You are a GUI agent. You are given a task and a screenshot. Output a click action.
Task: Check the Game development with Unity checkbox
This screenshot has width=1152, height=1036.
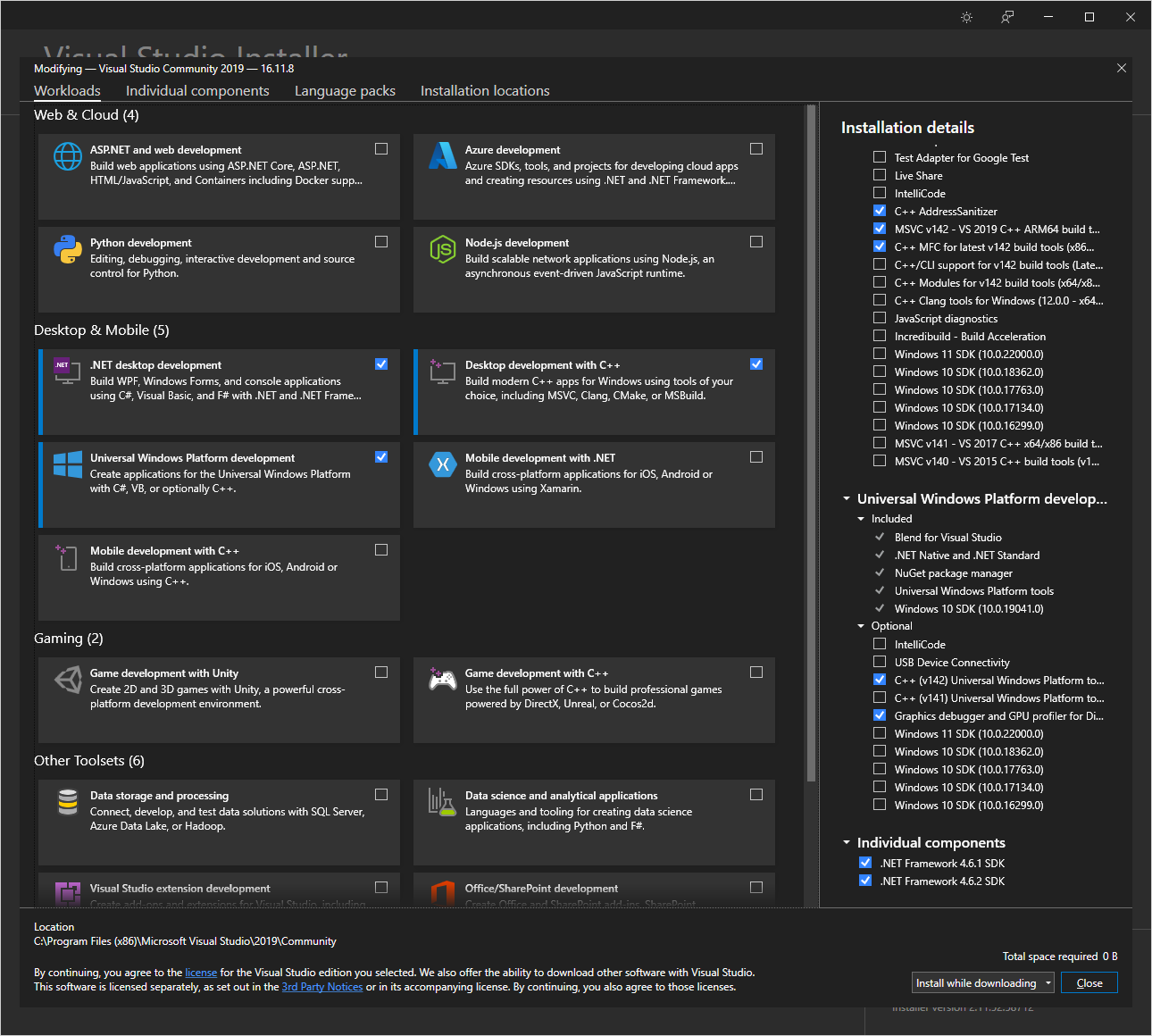(381, 673)
